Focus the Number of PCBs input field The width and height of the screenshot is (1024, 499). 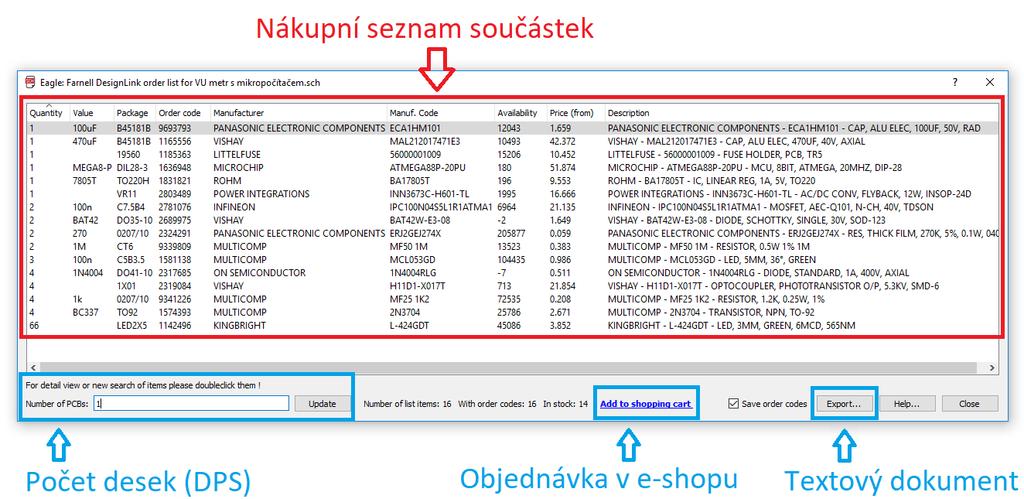pos(191,404)
